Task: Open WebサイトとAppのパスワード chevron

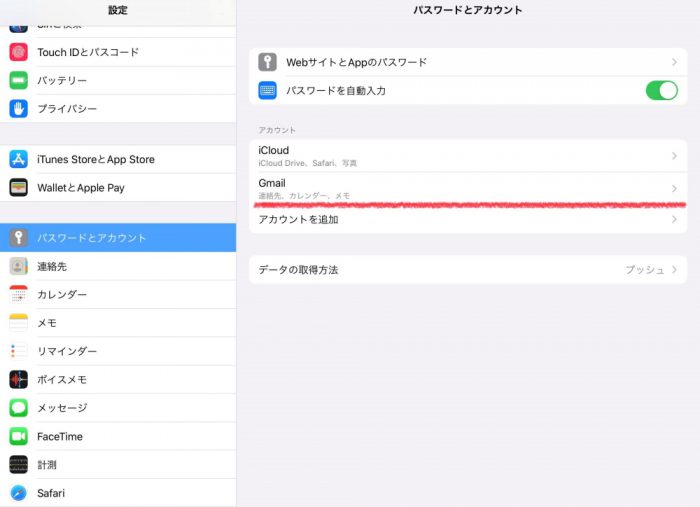Action: tap(675, 62)
